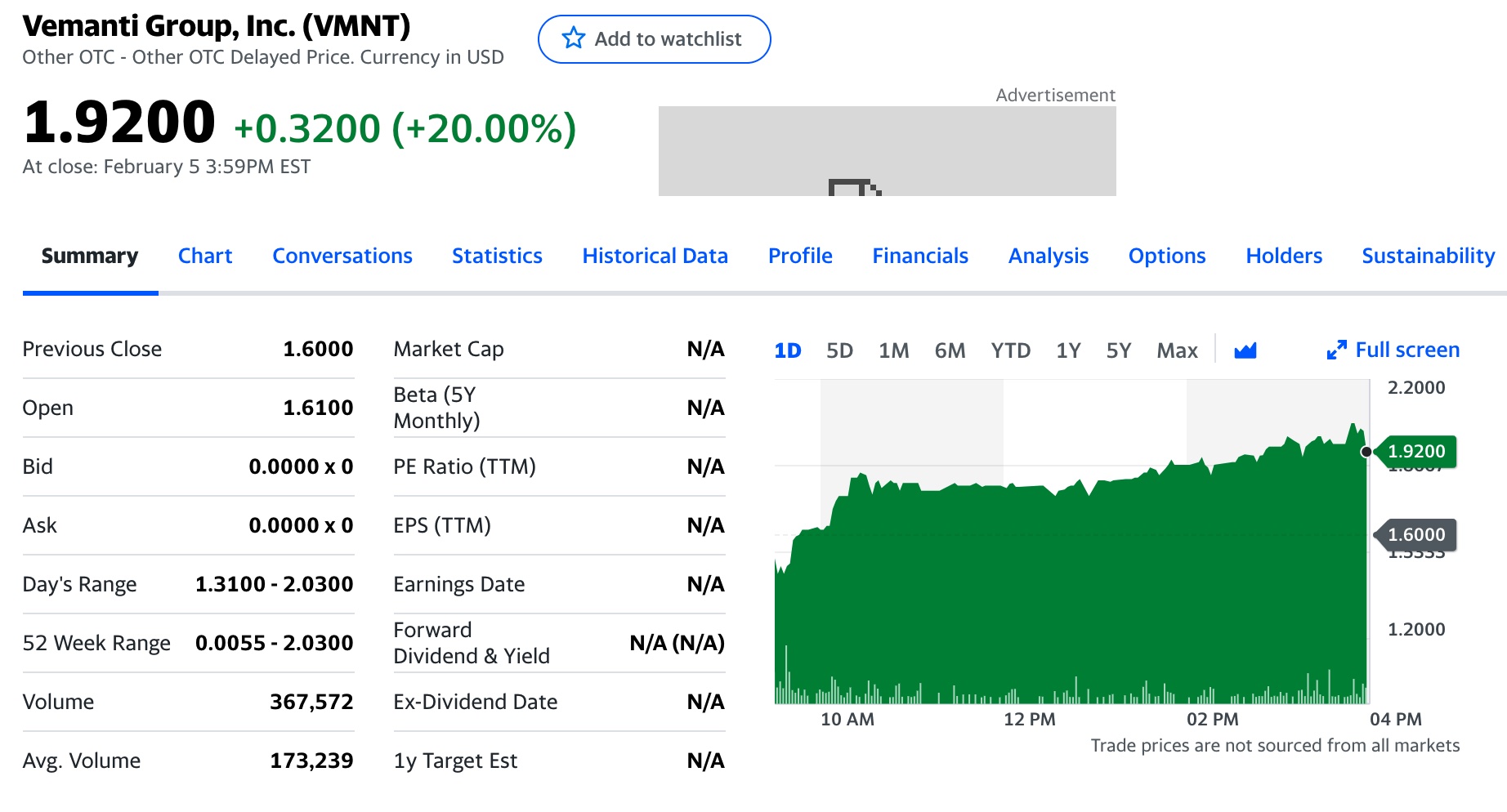Viewport: 1507px width, 812px height.
Task: Click the Beta (5Y Monthly) label
Action: pos(436,408)
